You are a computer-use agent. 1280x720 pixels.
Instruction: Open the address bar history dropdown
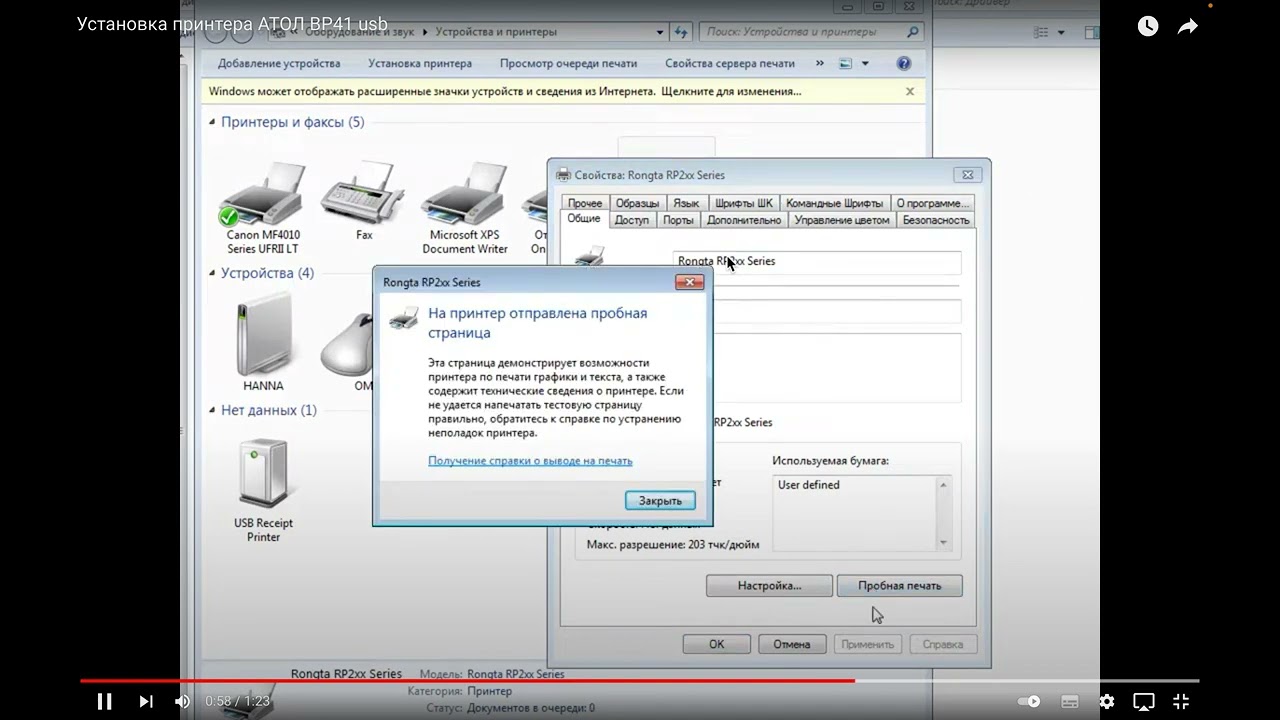[660, 32]
